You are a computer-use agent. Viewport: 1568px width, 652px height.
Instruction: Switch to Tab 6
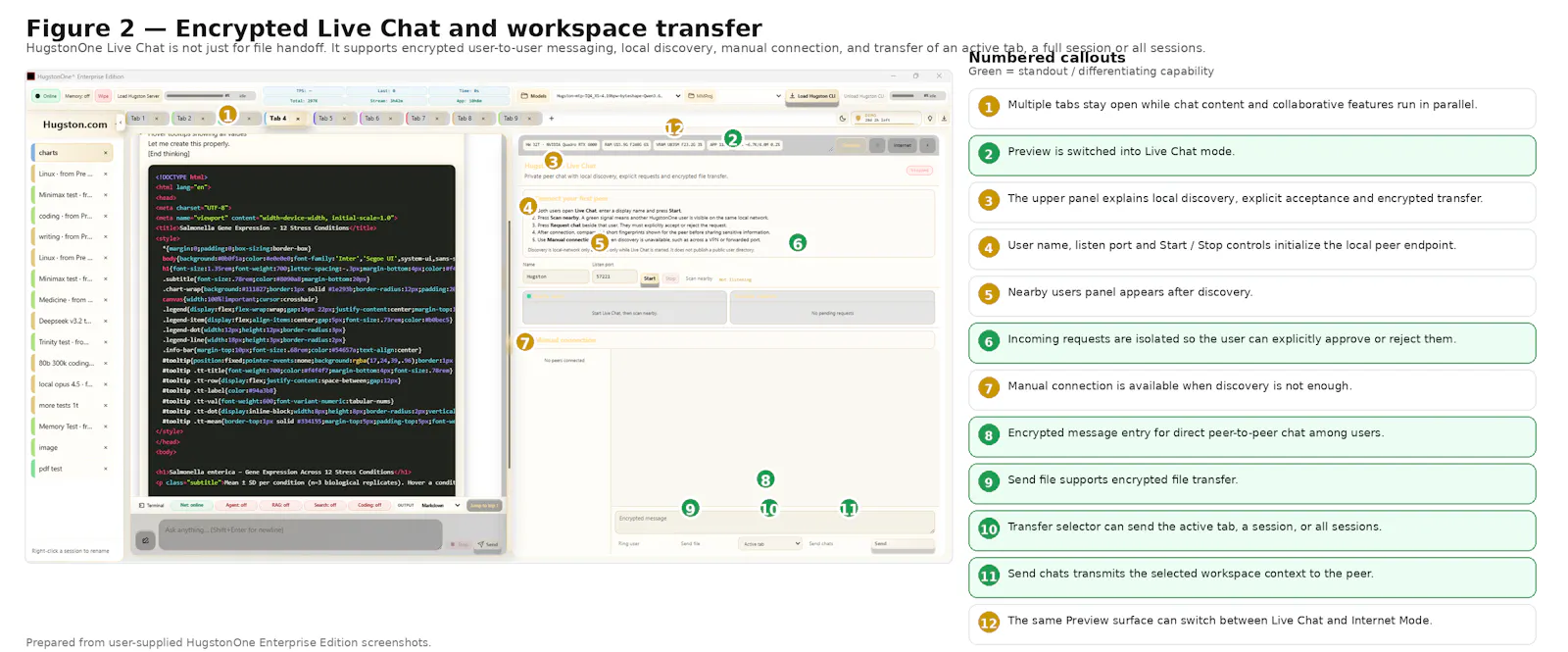click(x=371, y=119)
